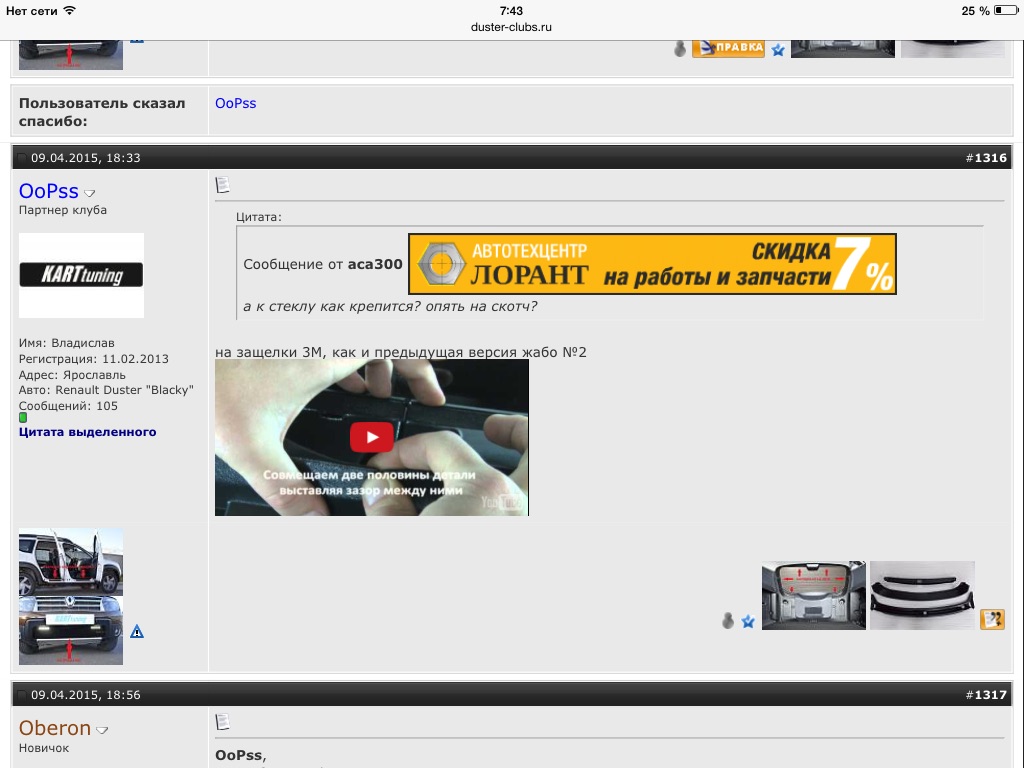
Task: Click the blue star icon in post 1316
Action: tap(748, 621)
